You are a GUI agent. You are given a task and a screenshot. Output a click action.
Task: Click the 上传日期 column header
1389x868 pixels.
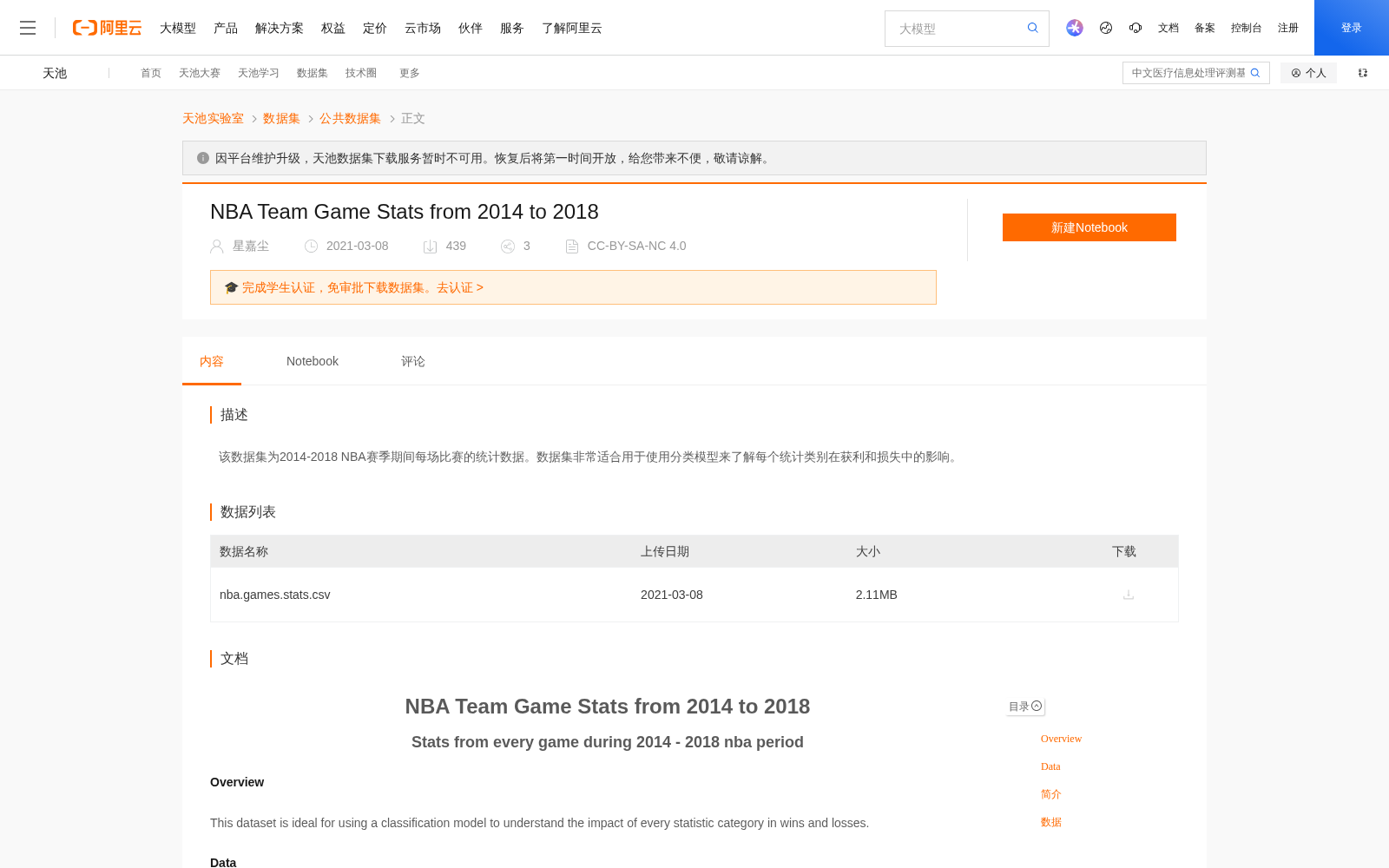(665, 552)
